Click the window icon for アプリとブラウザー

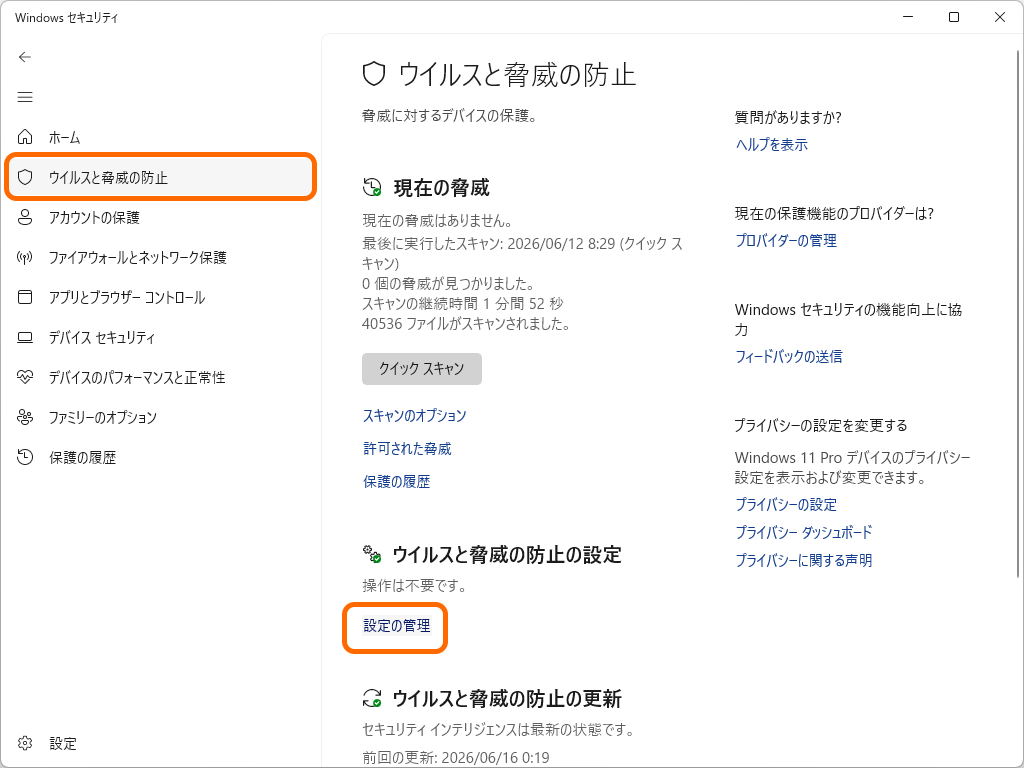(x=25, y=297)
